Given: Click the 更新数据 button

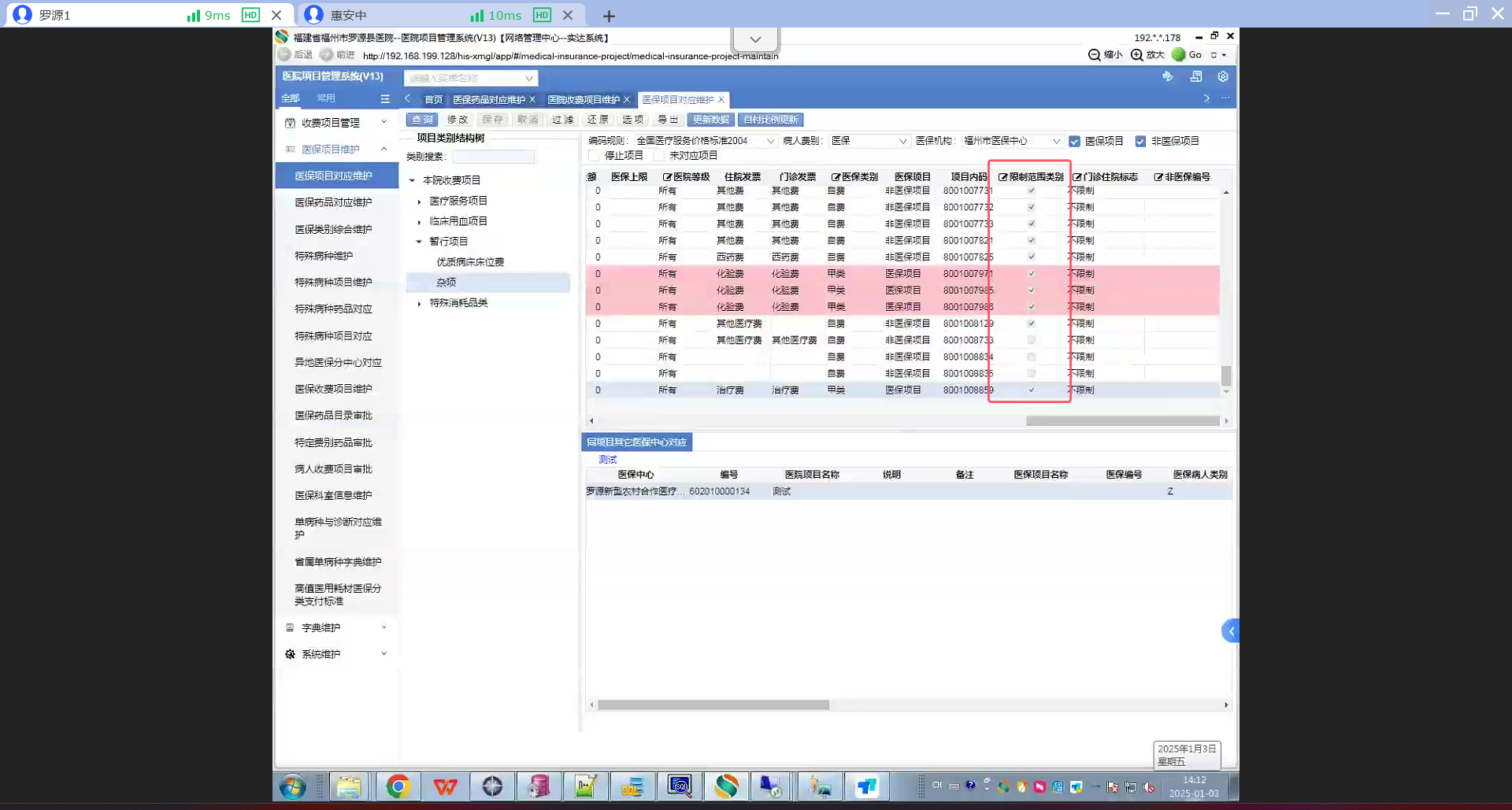Looking at the screenshot, I should [711, 120].
